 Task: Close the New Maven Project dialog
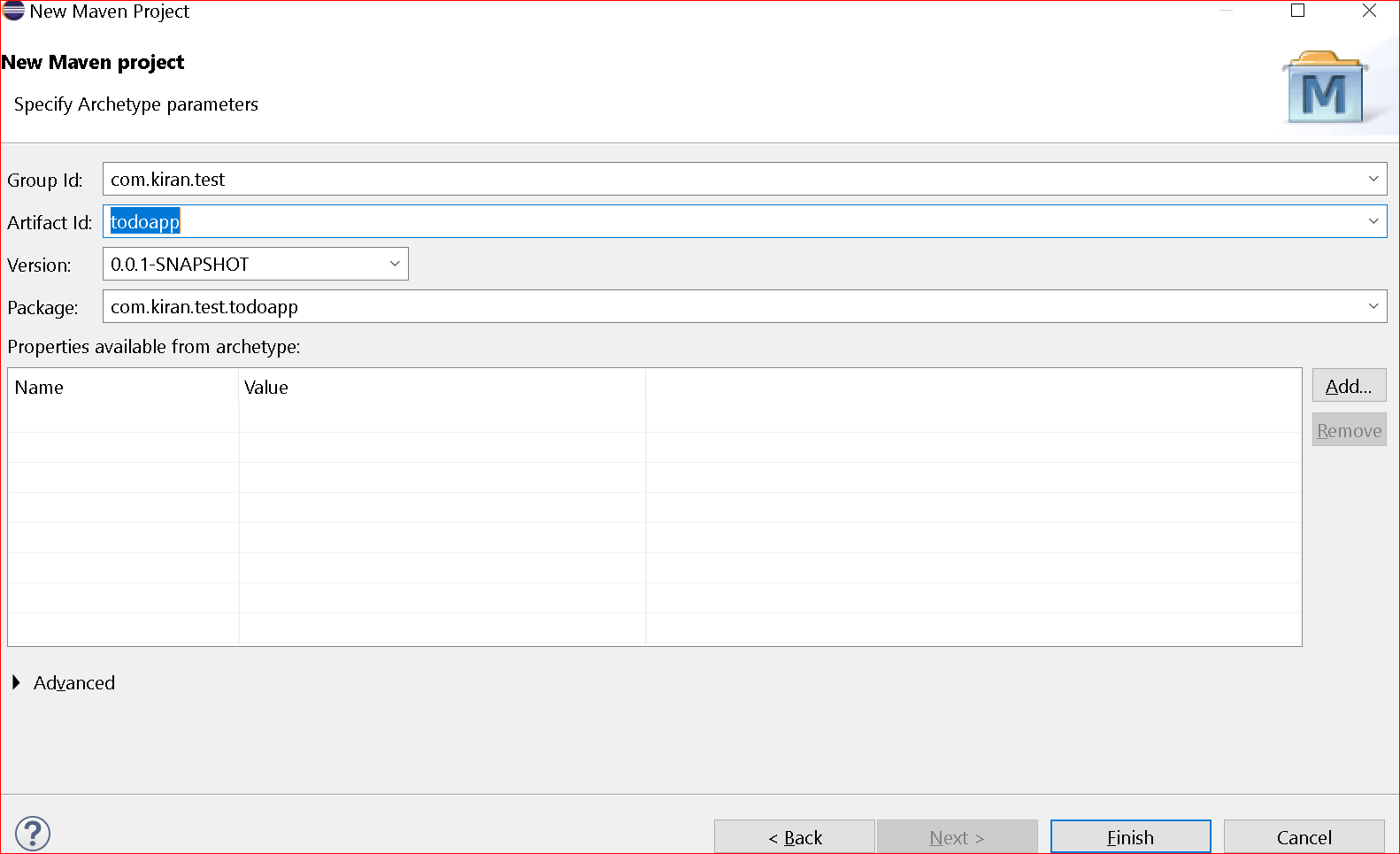click(x=1369, y=11)
